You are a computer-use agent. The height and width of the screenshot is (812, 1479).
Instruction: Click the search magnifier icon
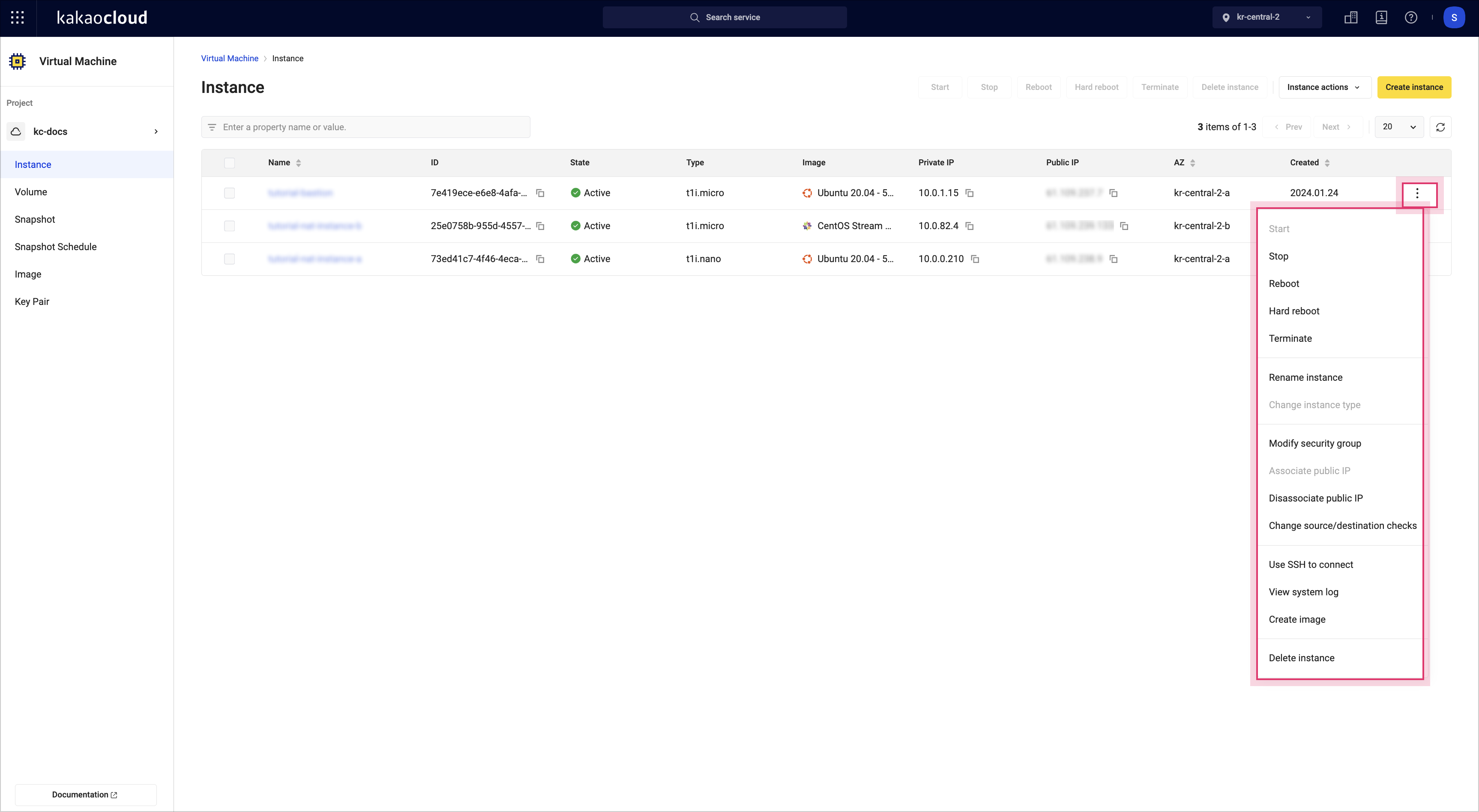694,18
